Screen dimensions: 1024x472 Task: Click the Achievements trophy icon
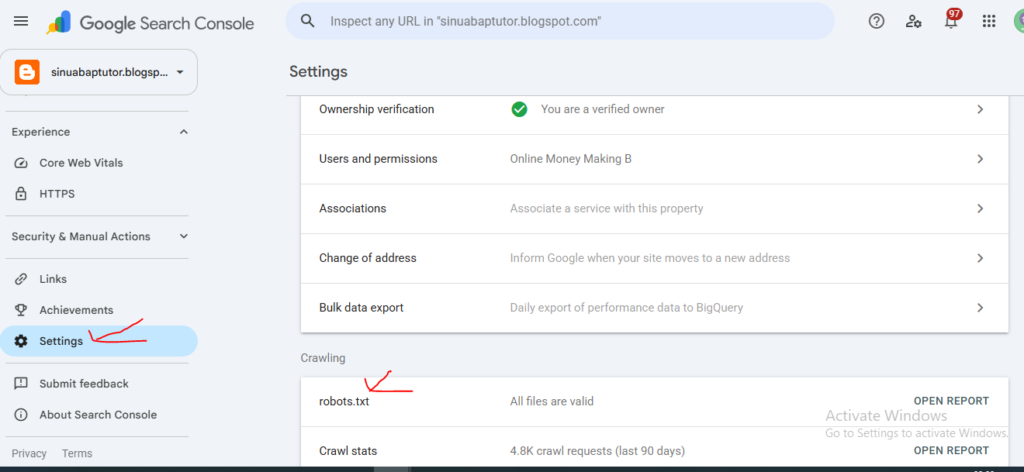click(x=21, y=310)
